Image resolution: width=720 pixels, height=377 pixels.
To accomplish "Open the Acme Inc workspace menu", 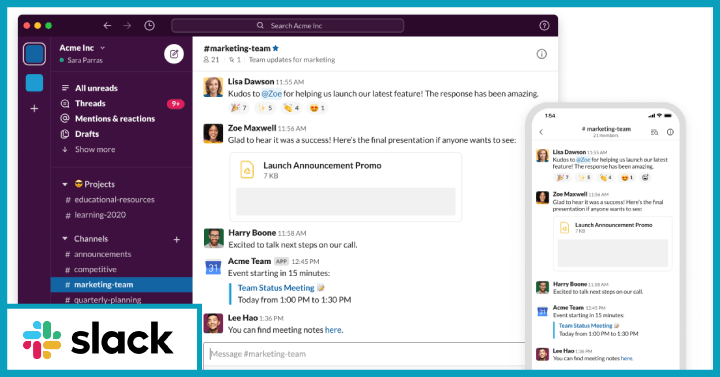I will (82, 48).
